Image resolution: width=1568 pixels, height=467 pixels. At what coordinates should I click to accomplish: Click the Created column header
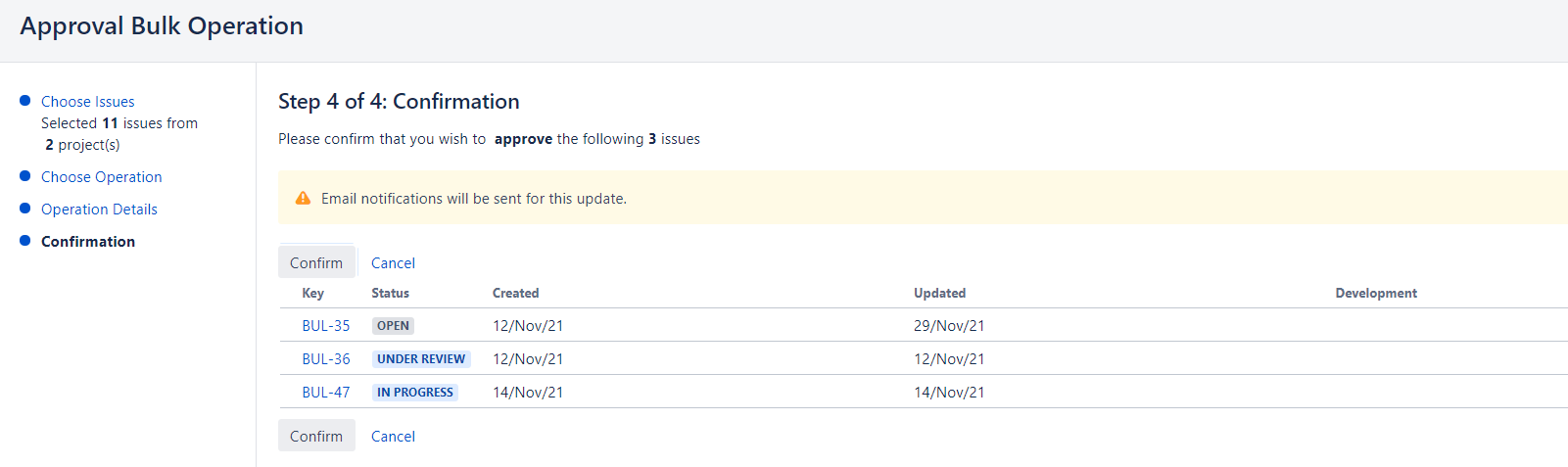pos(516,293)
